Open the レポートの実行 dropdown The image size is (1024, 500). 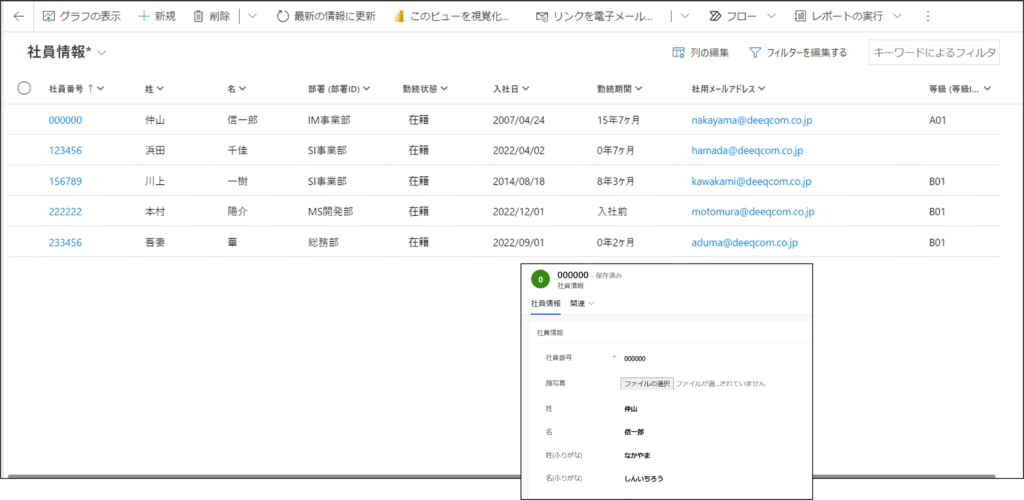click(x=848, y=17)
